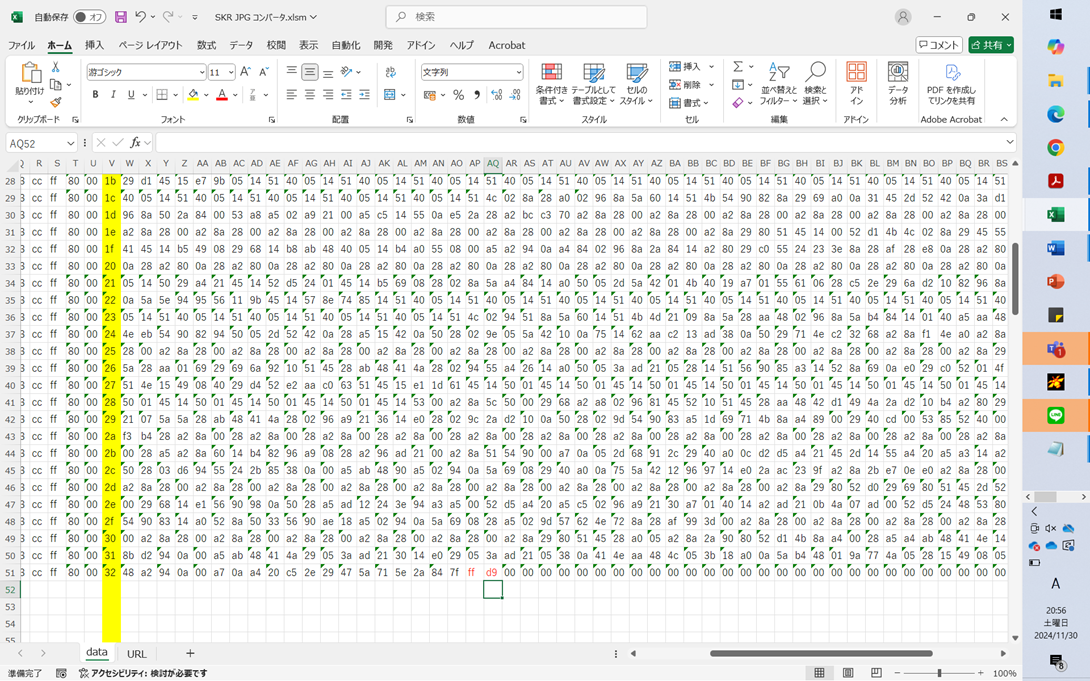Open the Insert tab
Viewport: 1090px width, 681px height.
(x=95, y=45)
